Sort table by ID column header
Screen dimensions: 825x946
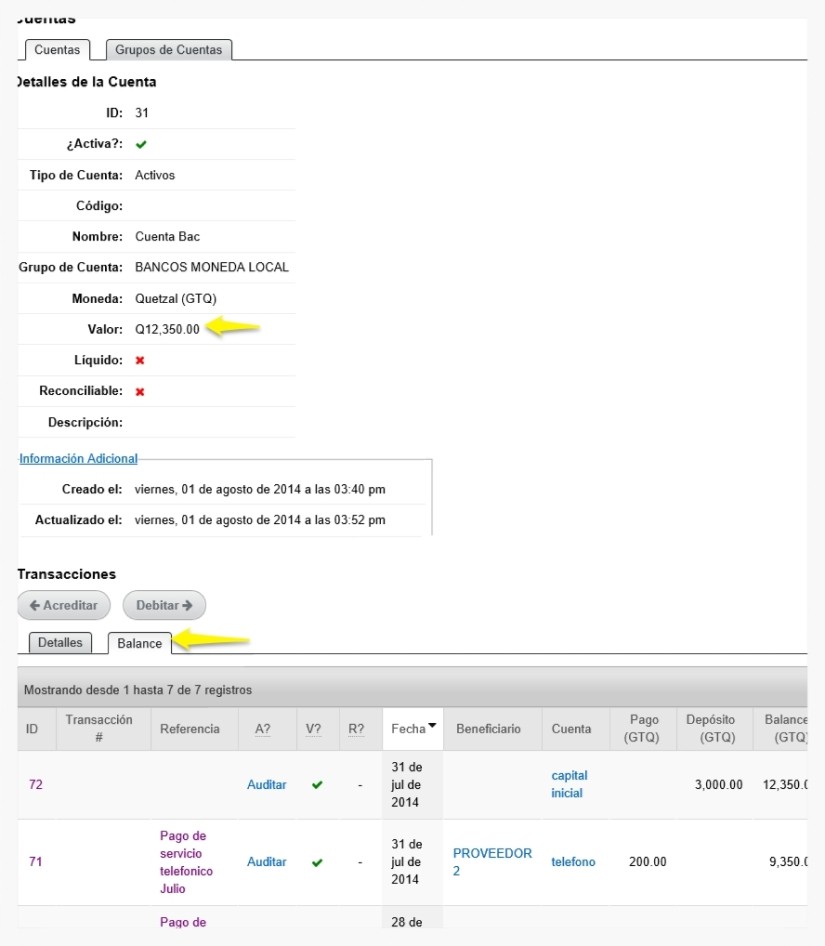(x=32, y=729)
